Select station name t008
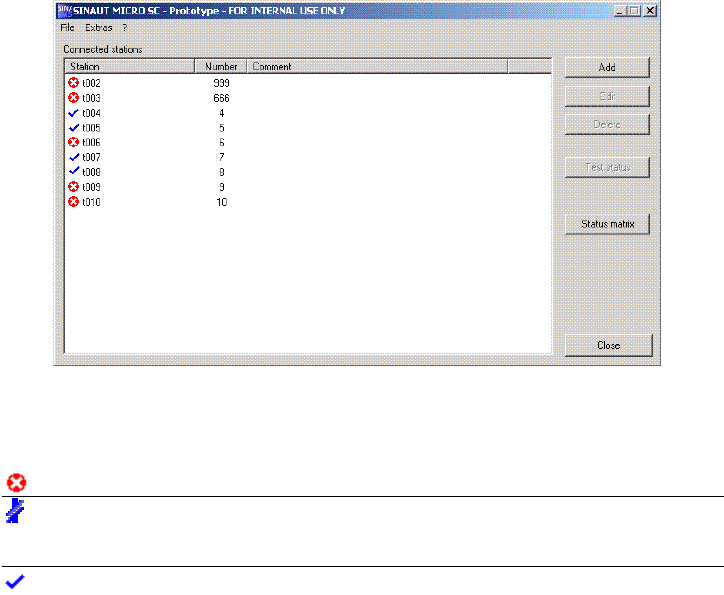The image size is (724, 595). [x=91, y=172]
